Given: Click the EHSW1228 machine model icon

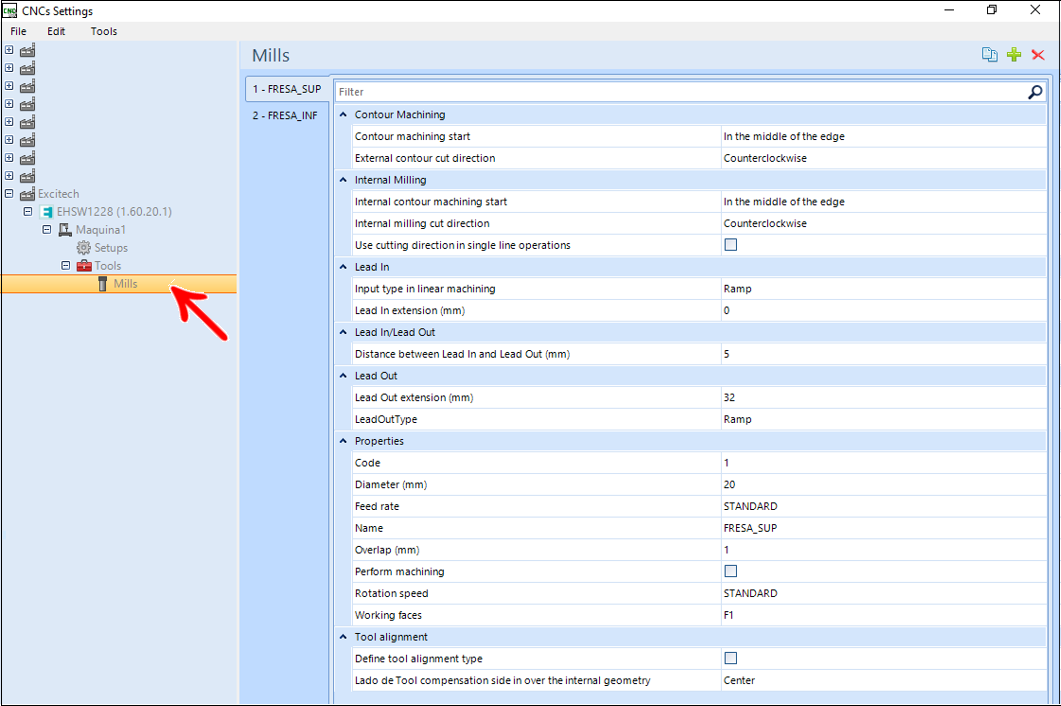Looking at the screenshot, I should [x=47, y=212].
